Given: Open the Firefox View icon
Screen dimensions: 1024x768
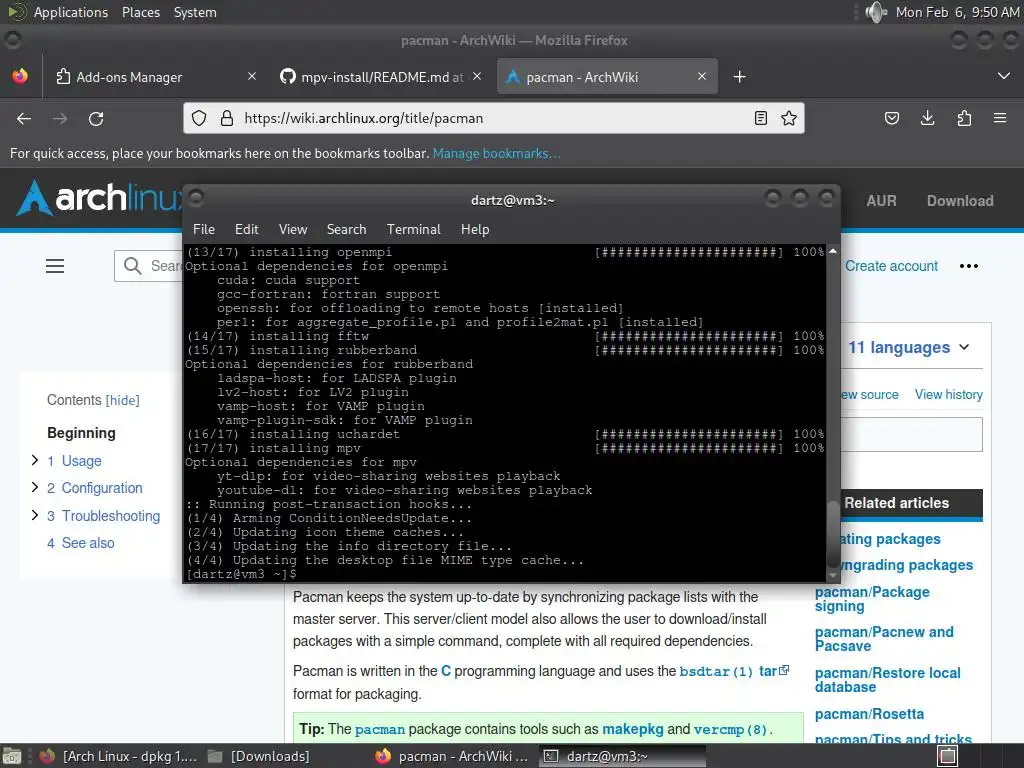Looking at the screenshot, I should tap(20, 76).
